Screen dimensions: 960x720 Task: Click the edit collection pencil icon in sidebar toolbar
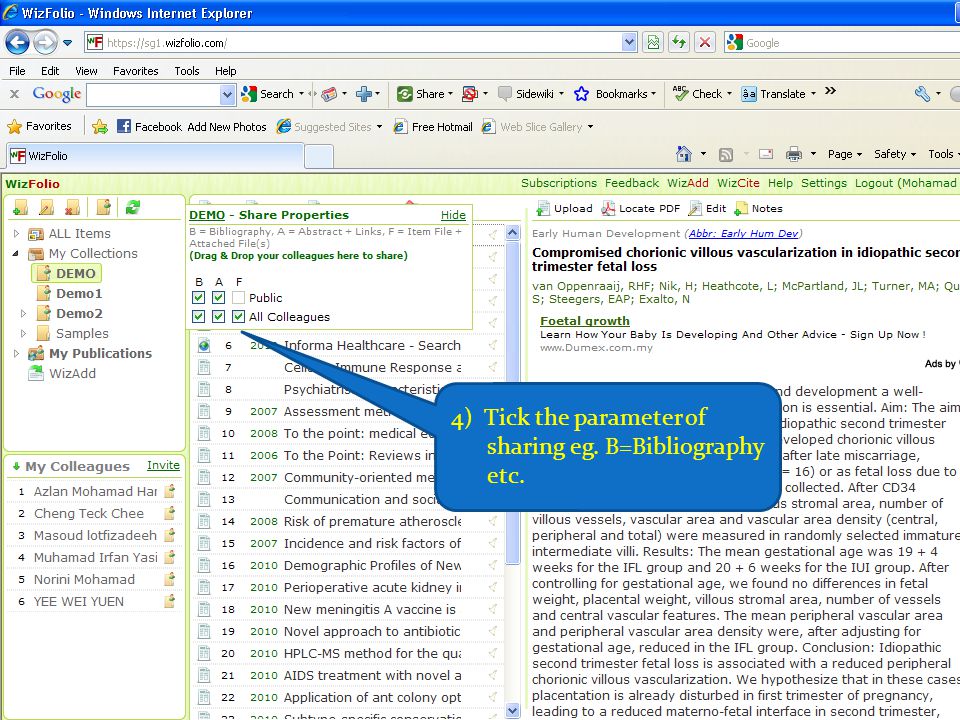[x=47, y=208]
